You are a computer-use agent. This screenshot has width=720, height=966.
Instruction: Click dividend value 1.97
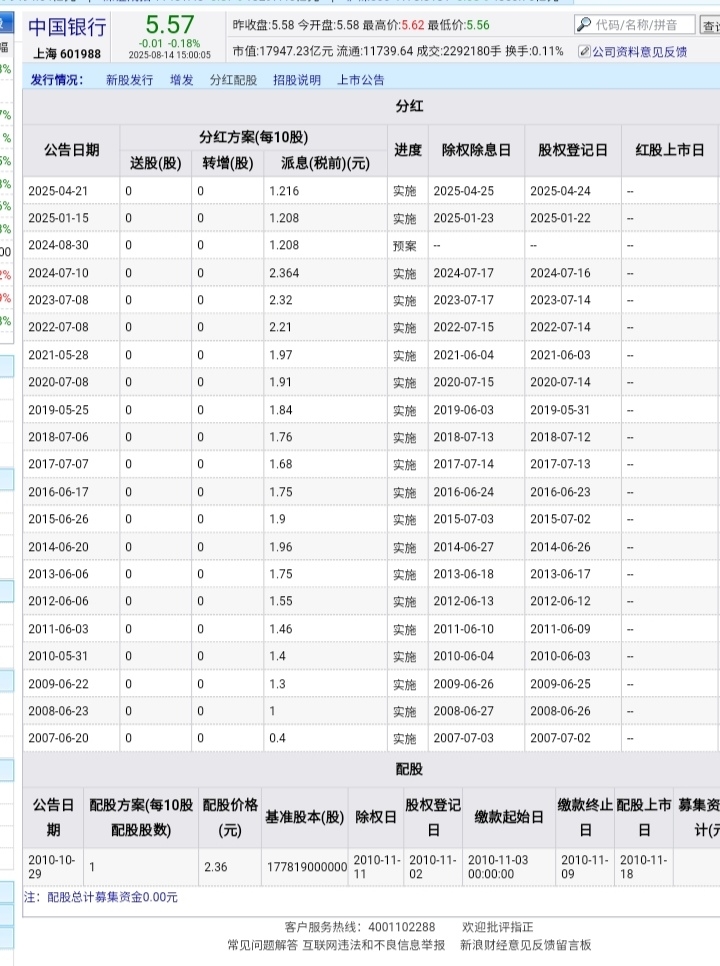(x=280, y=355)
